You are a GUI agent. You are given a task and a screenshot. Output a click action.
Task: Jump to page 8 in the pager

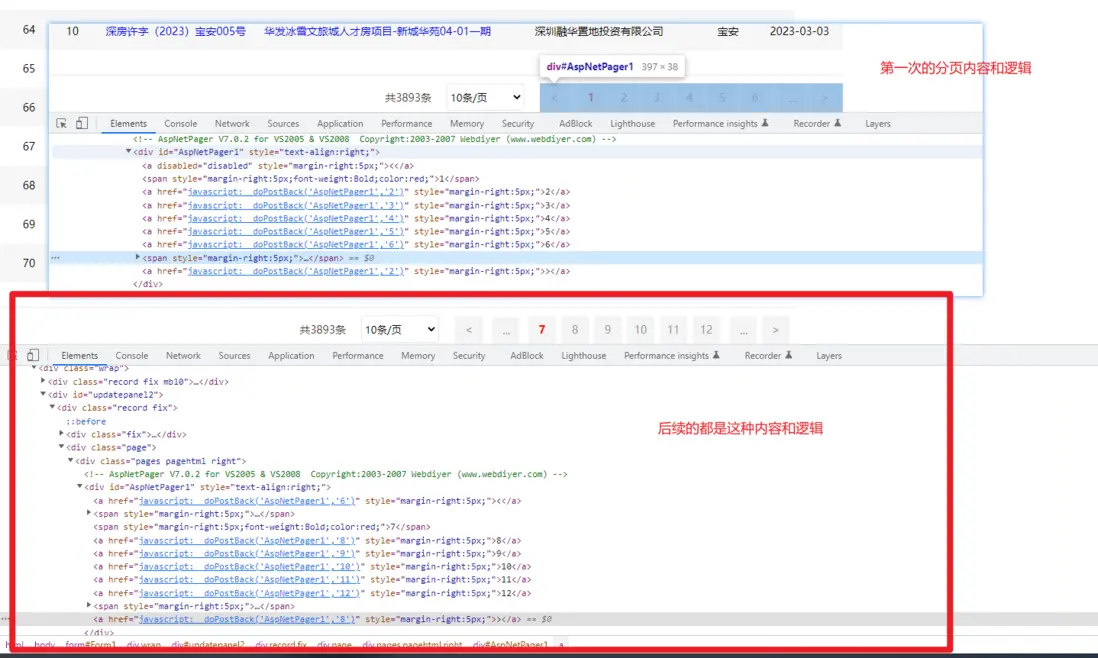click(575, 330)
